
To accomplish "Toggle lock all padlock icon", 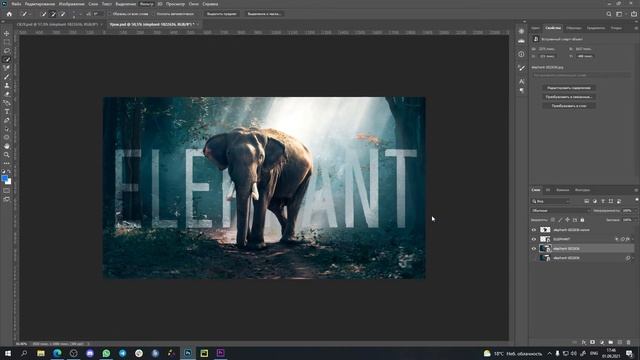I will [582, 220].
